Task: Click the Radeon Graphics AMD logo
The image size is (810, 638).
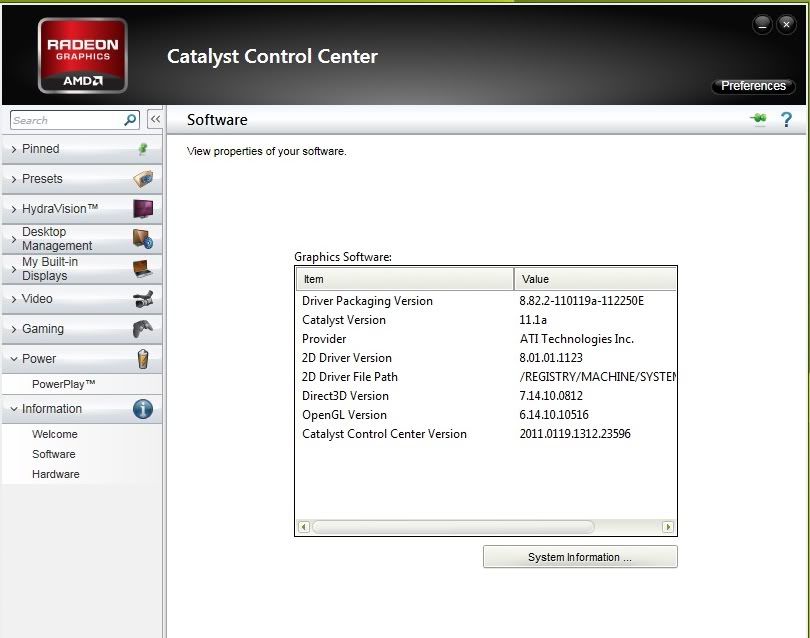Action: (83, 55)
